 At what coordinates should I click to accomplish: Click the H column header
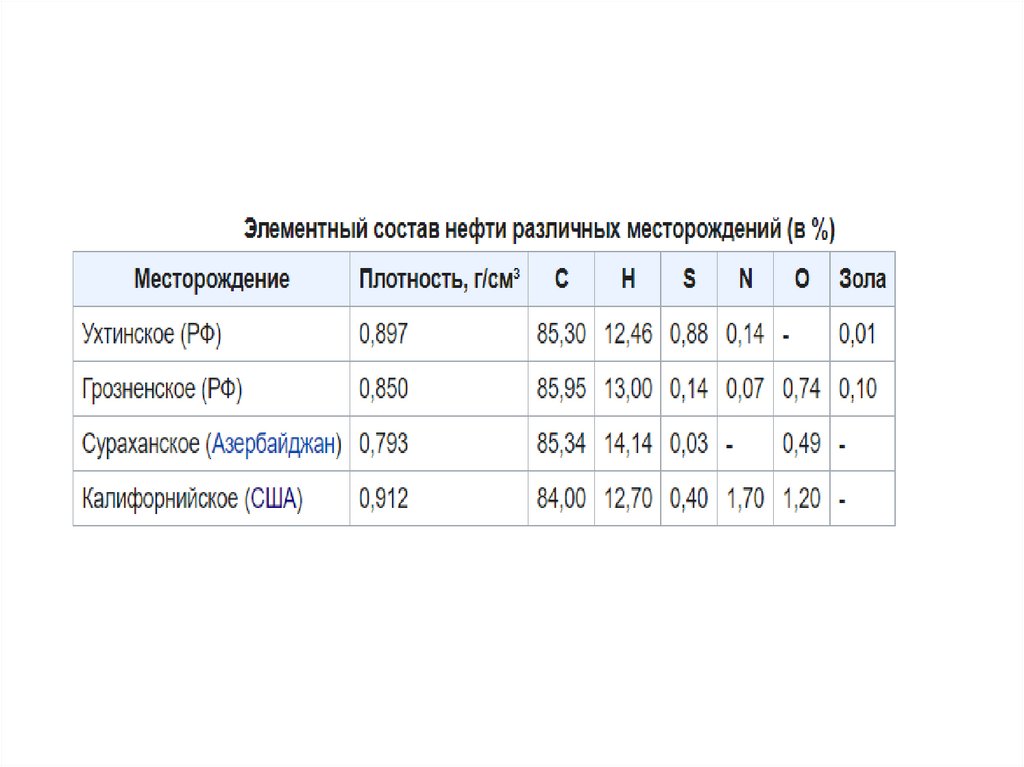[628, 279]
